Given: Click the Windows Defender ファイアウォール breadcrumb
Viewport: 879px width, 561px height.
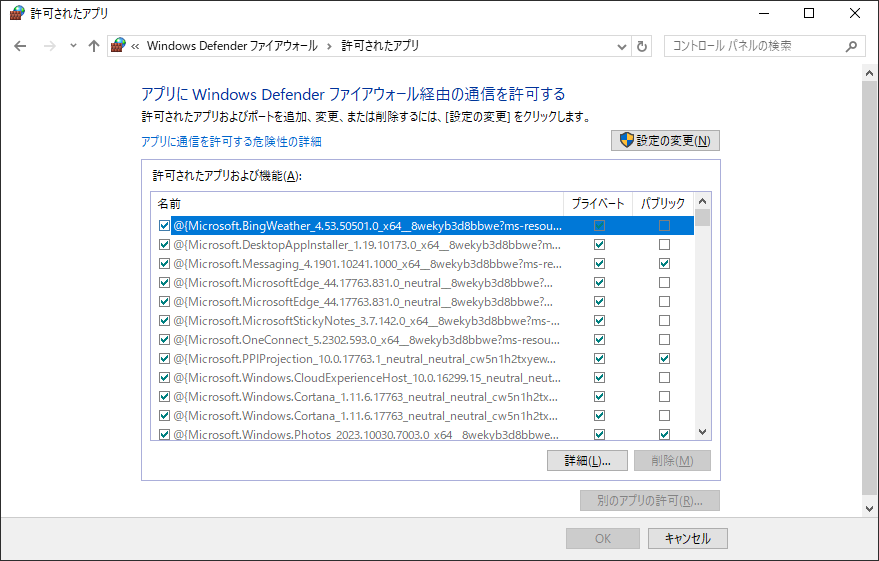Looking at the screenshot, I should click(x=232, y=46).
